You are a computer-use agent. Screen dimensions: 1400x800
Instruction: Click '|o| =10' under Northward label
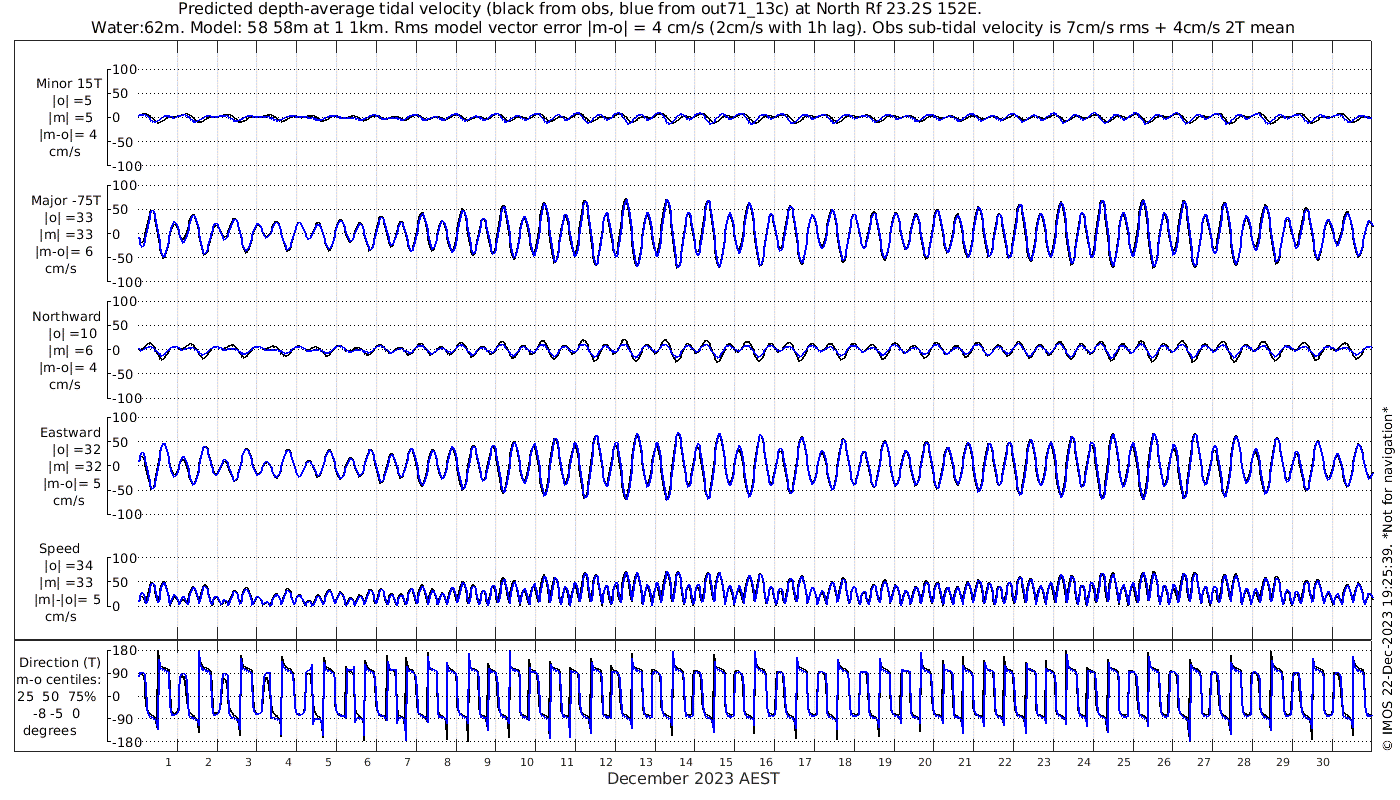pyautogui.click(x=72, y=334)
